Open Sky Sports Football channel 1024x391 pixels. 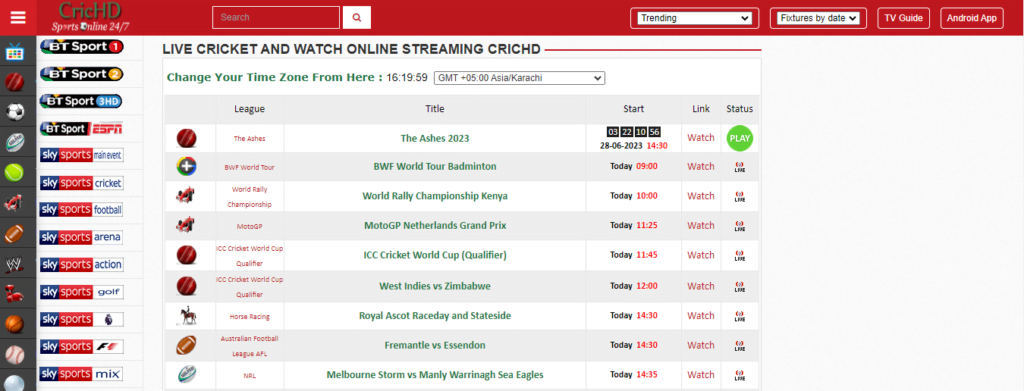(x=82, y=210)
